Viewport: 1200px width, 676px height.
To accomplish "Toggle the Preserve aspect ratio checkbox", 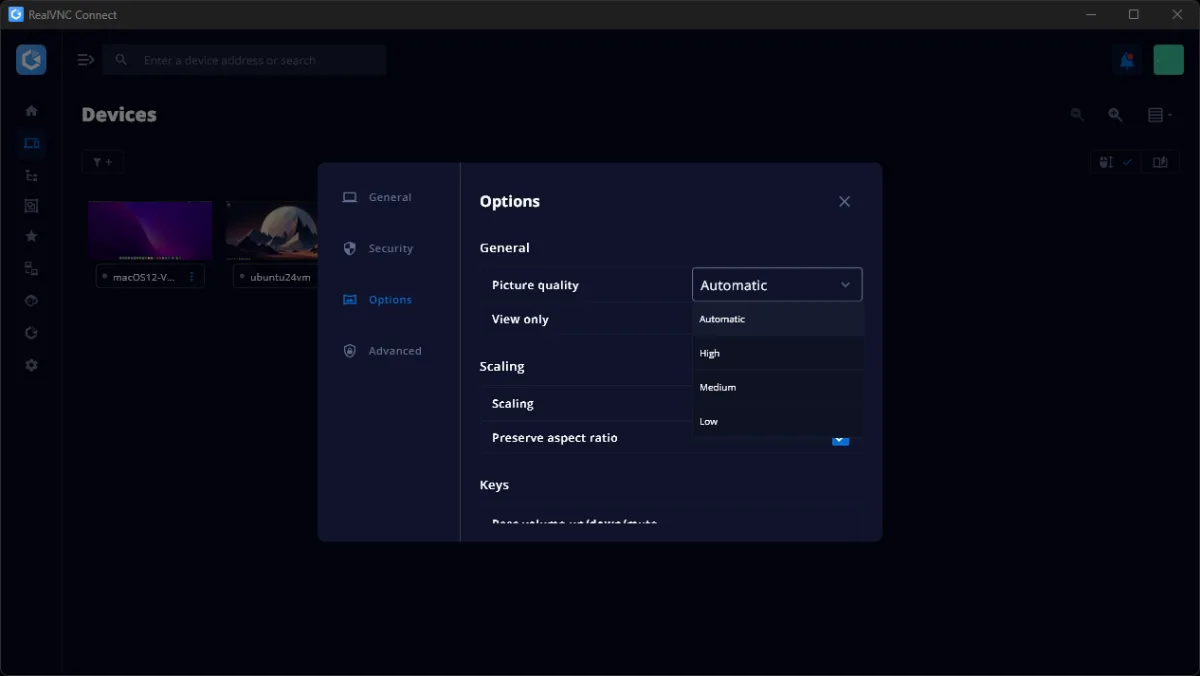I will [x=841, y=438].
